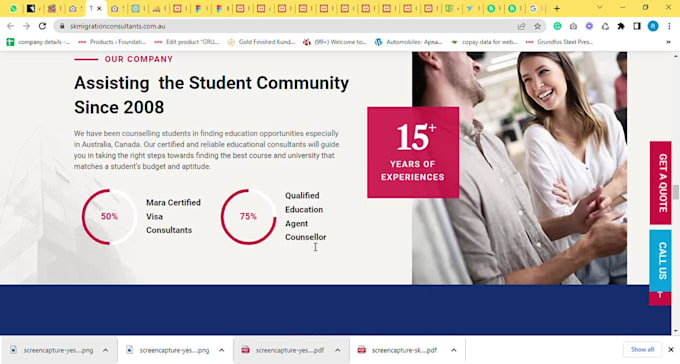Open Chrome's three-dot menu
Image resolution: width=680 pixels, height=364 pixels.
tap(669, 26)
